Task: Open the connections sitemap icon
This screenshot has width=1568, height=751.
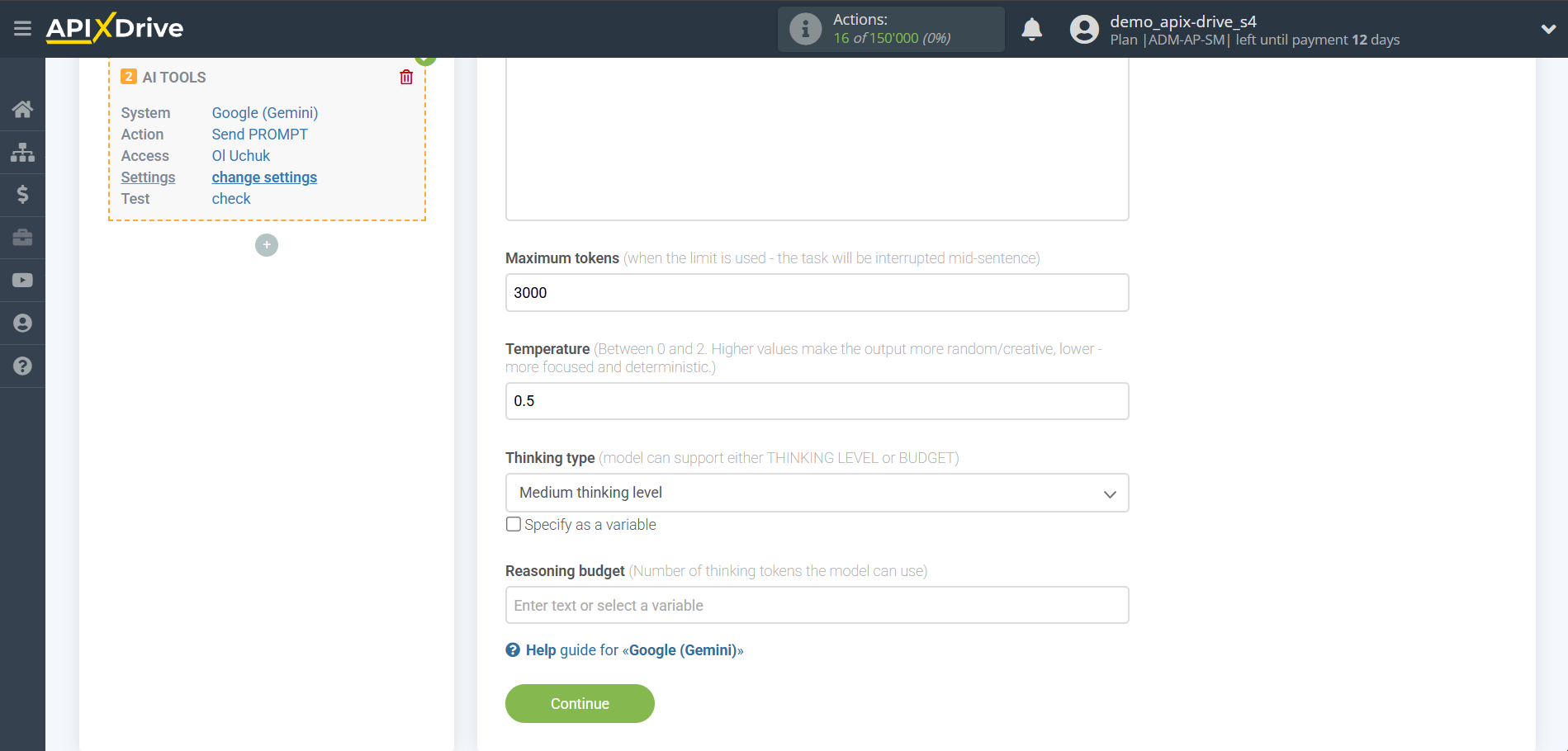Action: tap(22, 152)
